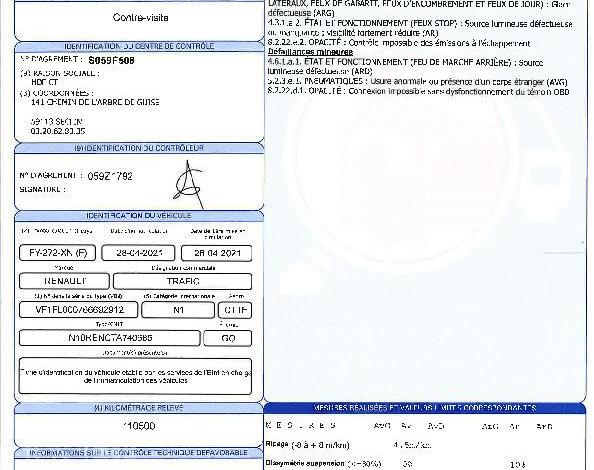Click the FY-272-XN registration number field
Viewport: 594px width, 470px height.
click(x=58, y=253)
